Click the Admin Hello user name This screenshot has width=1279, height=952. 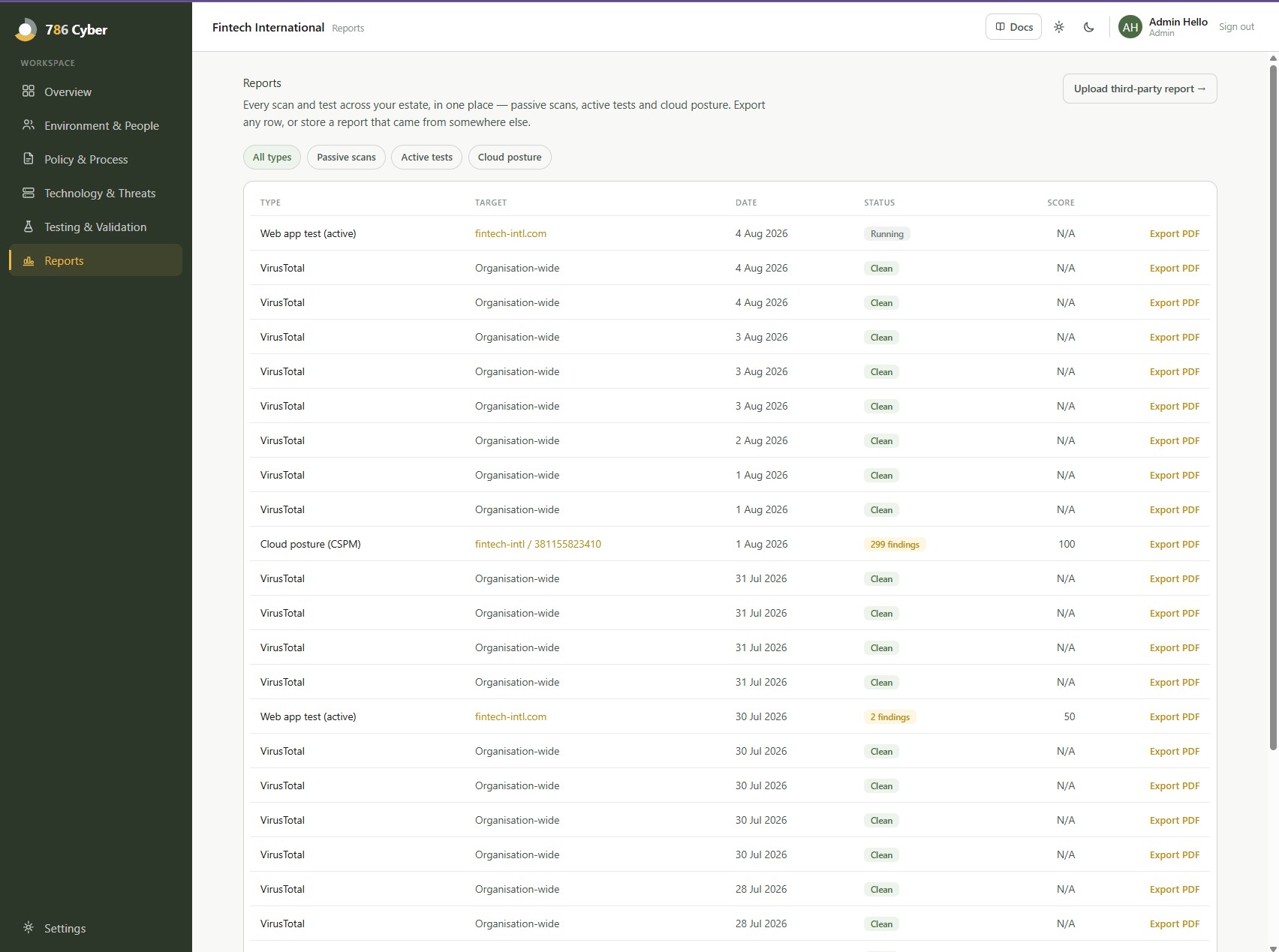click(x=1178, y=22)
